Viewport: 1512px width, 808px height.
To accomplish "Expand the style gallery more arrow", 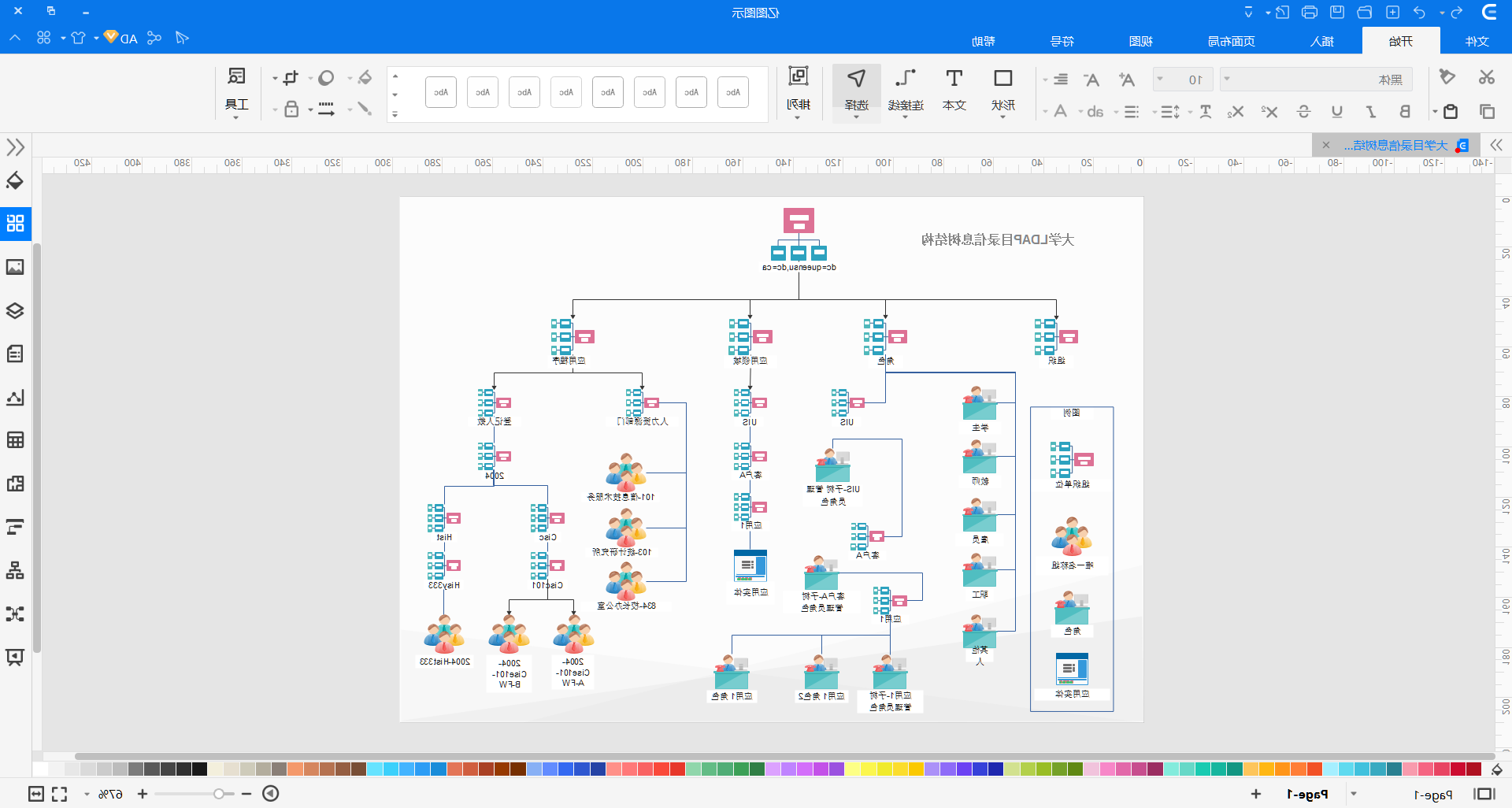I will pyautogui.click(x=395, y=114).
